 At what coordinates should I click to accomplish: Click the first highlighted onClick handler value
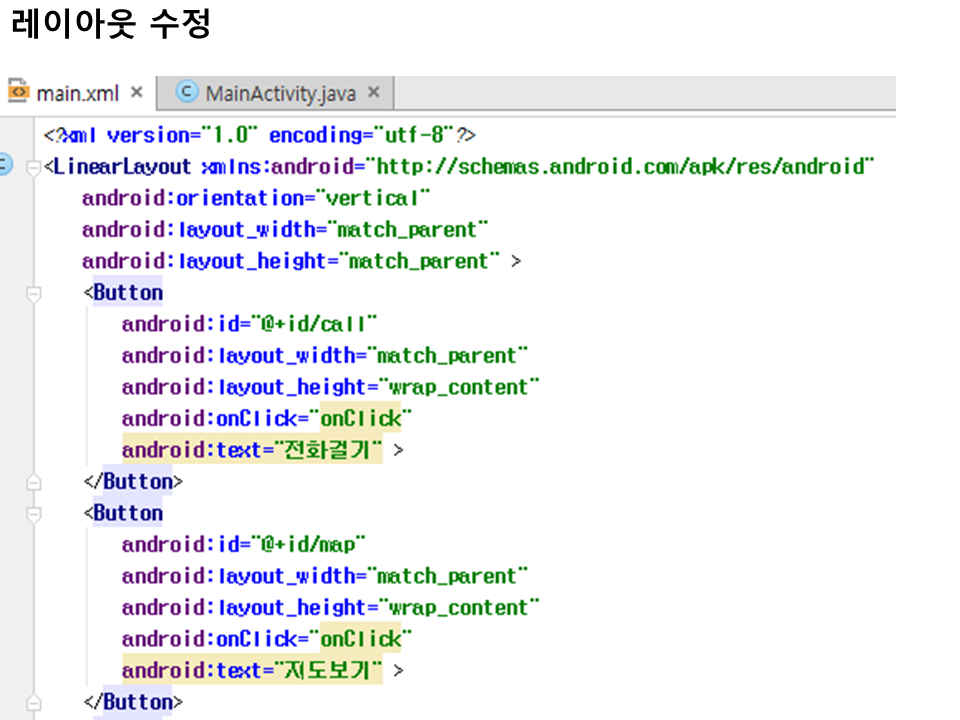(361, 418)
